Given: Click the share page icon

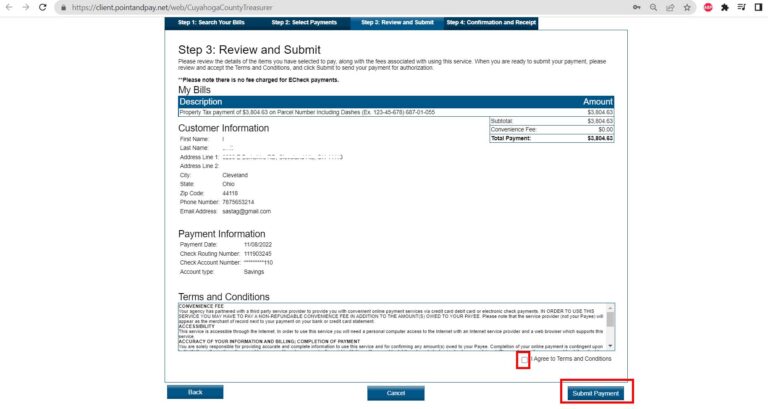Looking at the screenshot, I should tap(670, 7).
